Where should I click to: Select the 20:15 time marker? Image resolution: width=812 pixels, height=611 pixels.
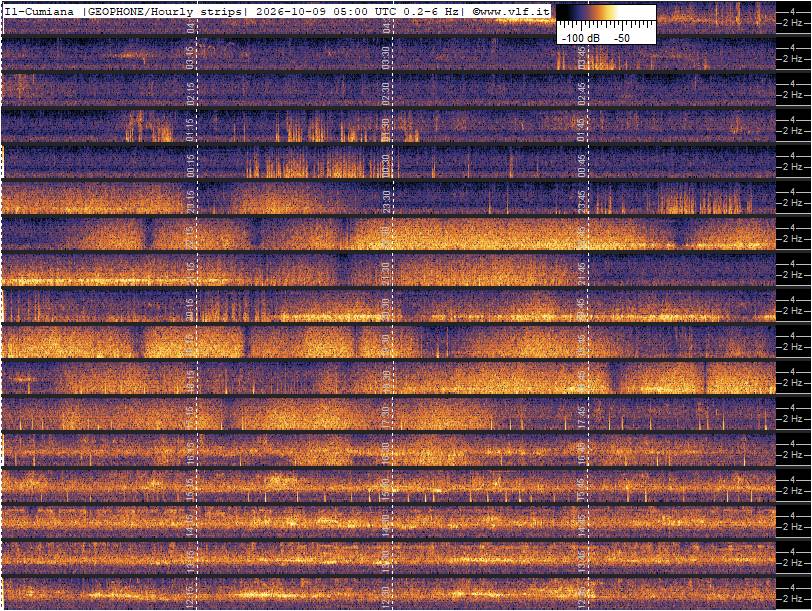pyautogui.click(x=190, y=310)
